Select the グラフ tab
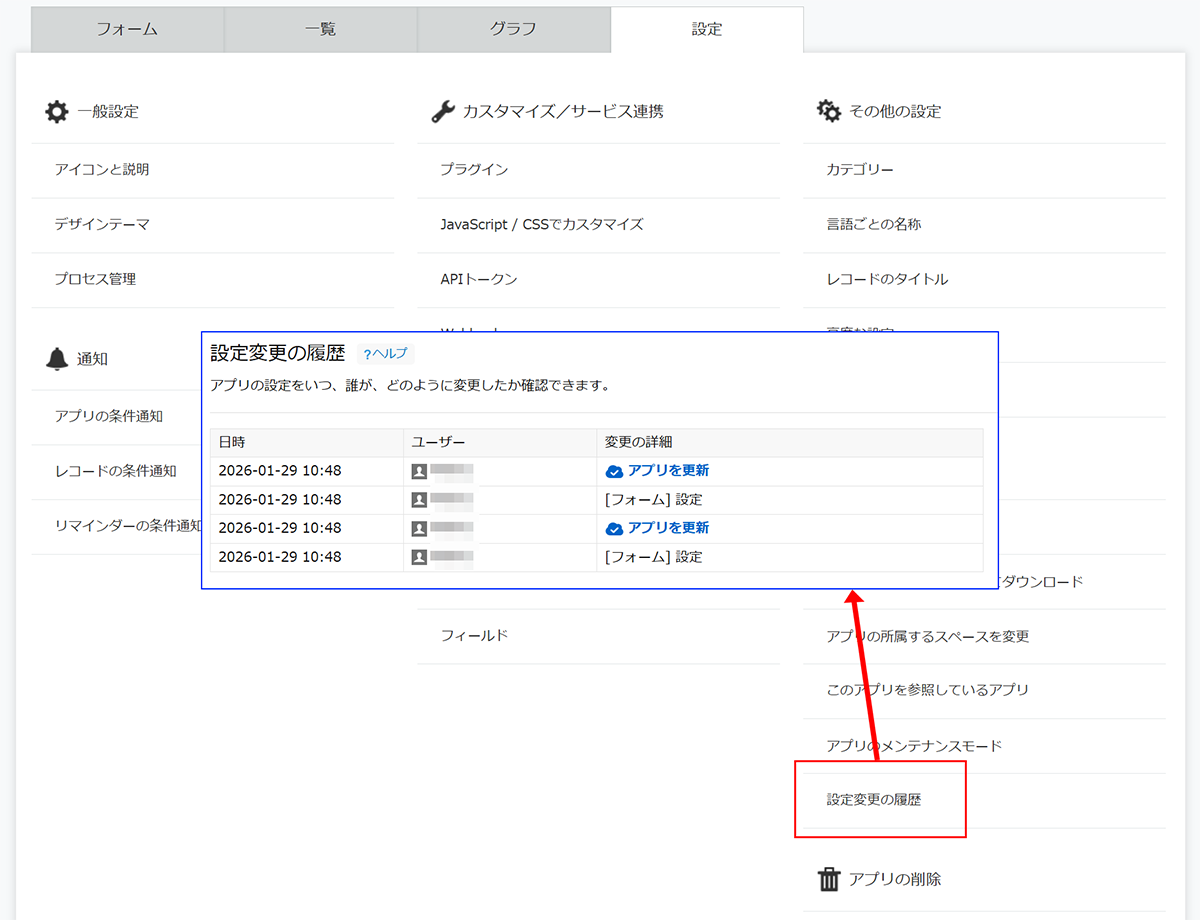The height and width of the screenshot is (920, 1200). (513, 29)
